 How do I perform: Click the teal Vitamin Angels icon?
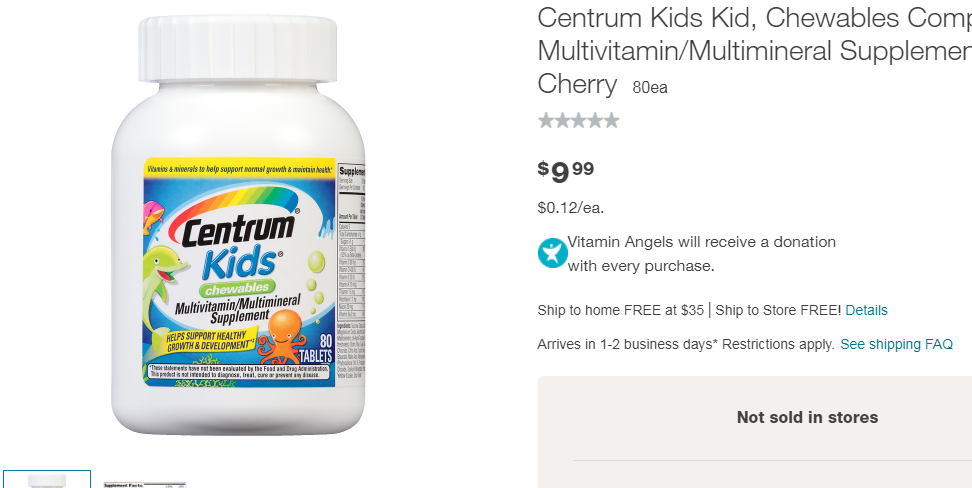552,253
